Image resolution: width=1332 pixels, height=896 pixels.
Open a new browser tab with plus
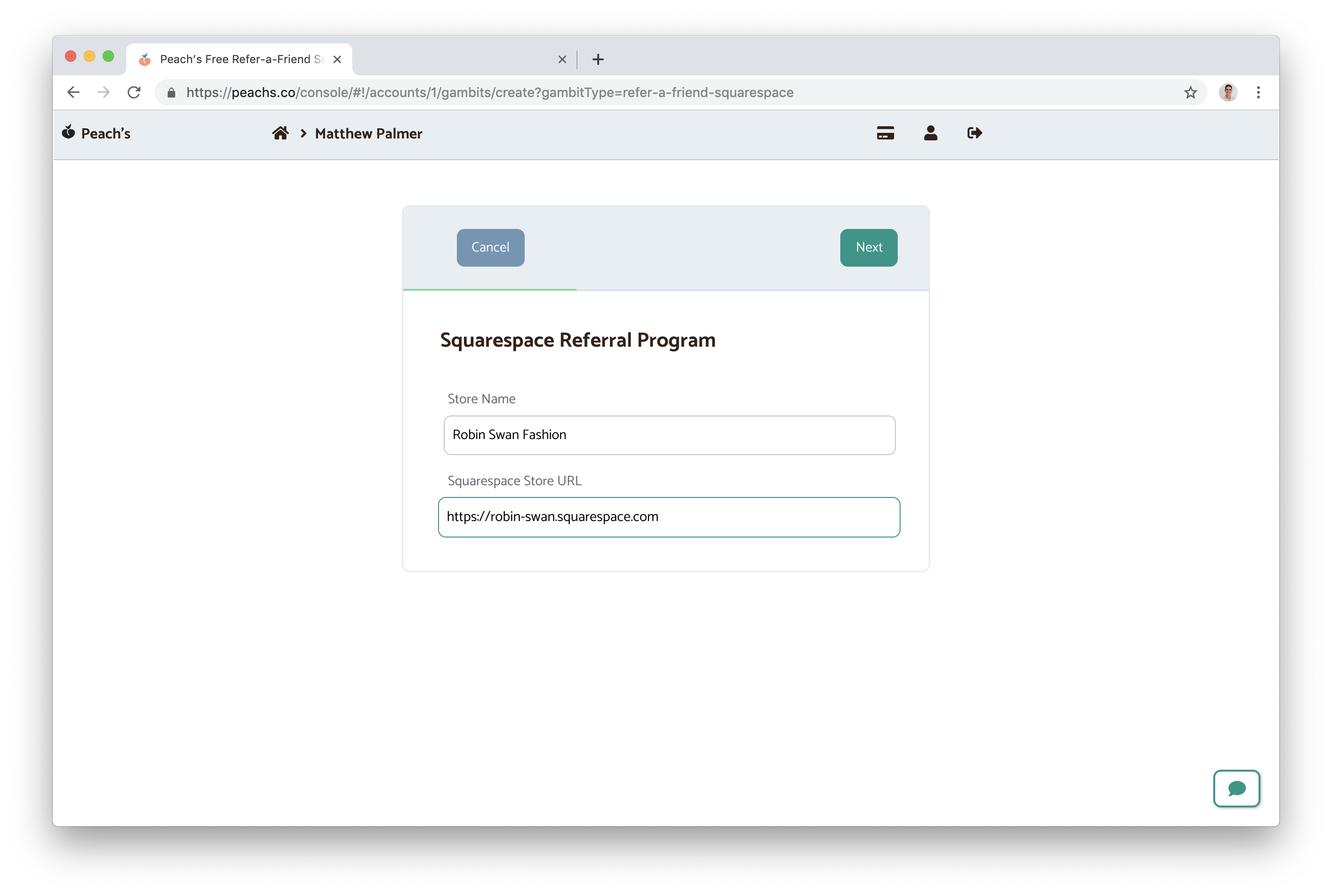(597, 59)
